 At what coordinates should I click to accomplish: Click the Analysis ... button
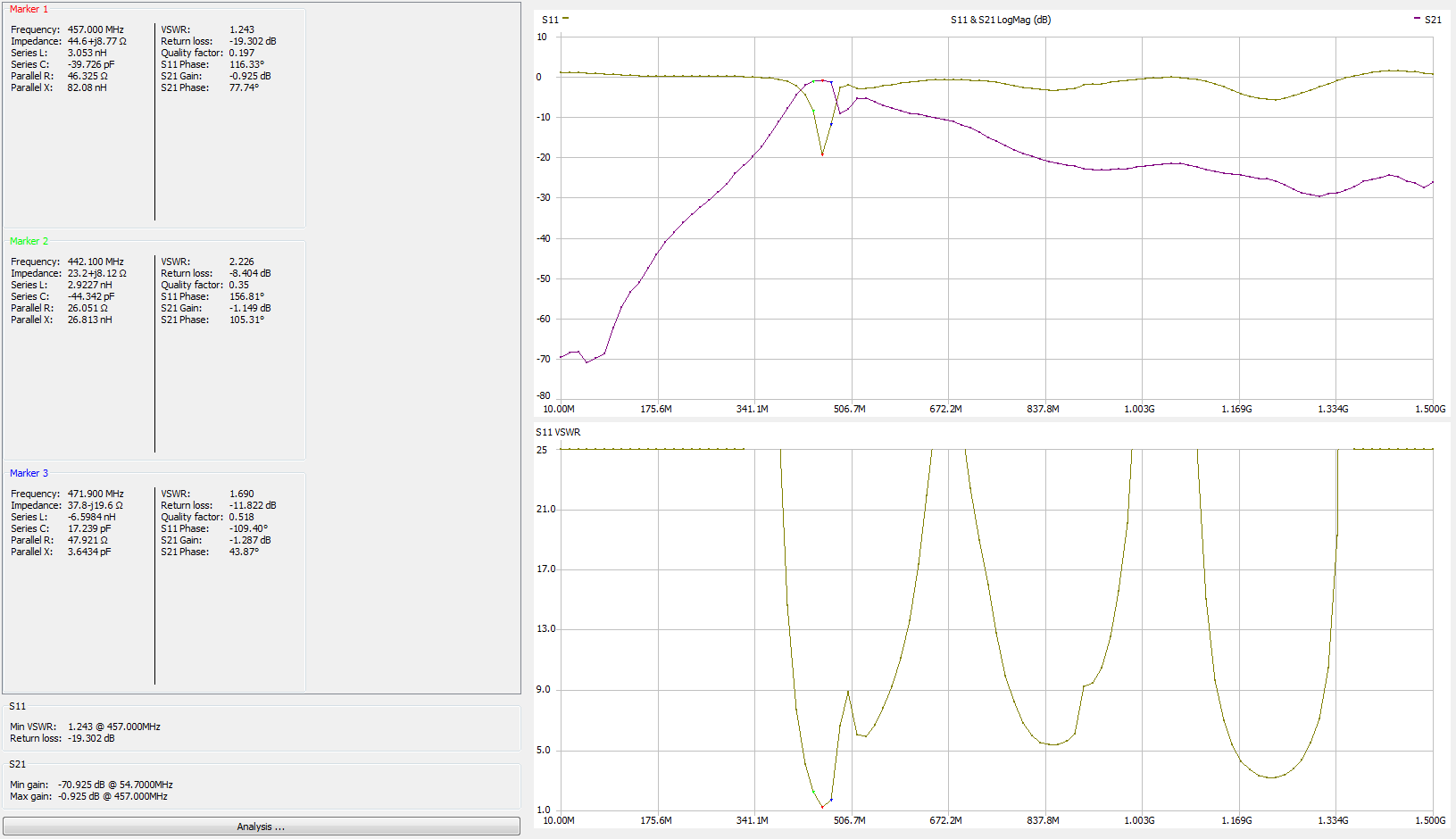261,827
